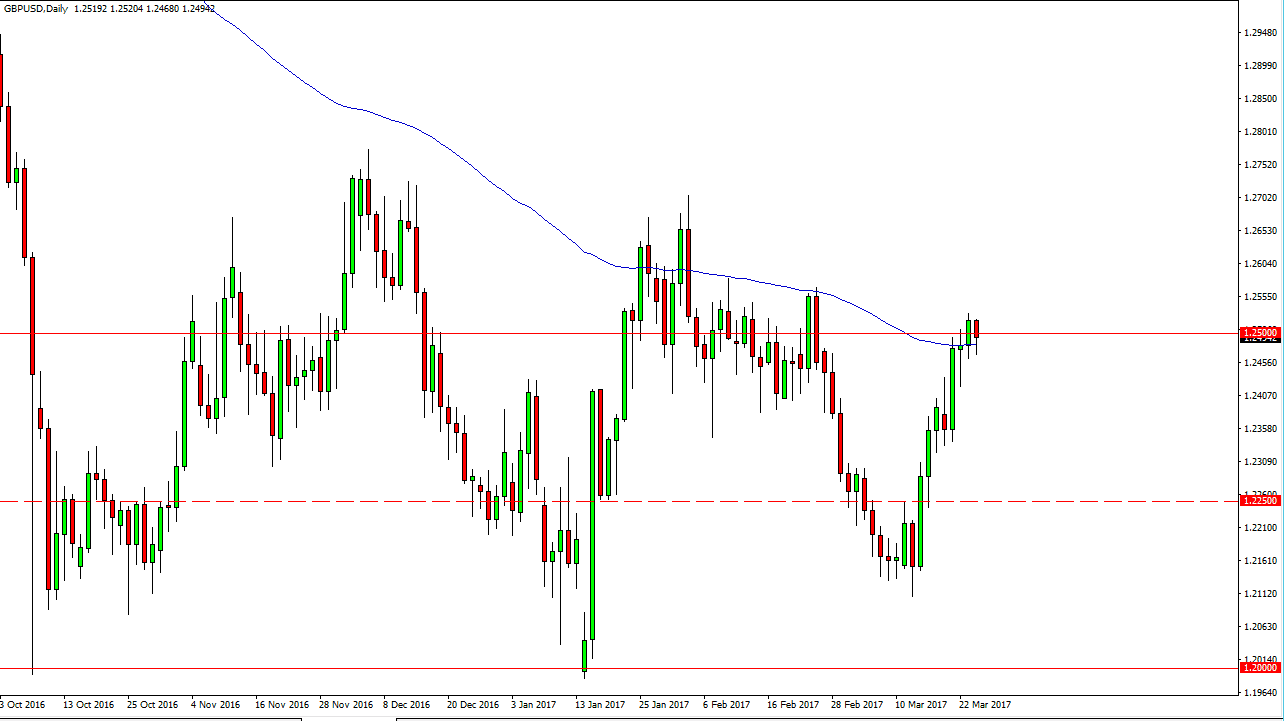The width and height of the screenshot is (1284, 721).
Task: Click the red 1.20000 price label tag
Action: point(1260,666)
